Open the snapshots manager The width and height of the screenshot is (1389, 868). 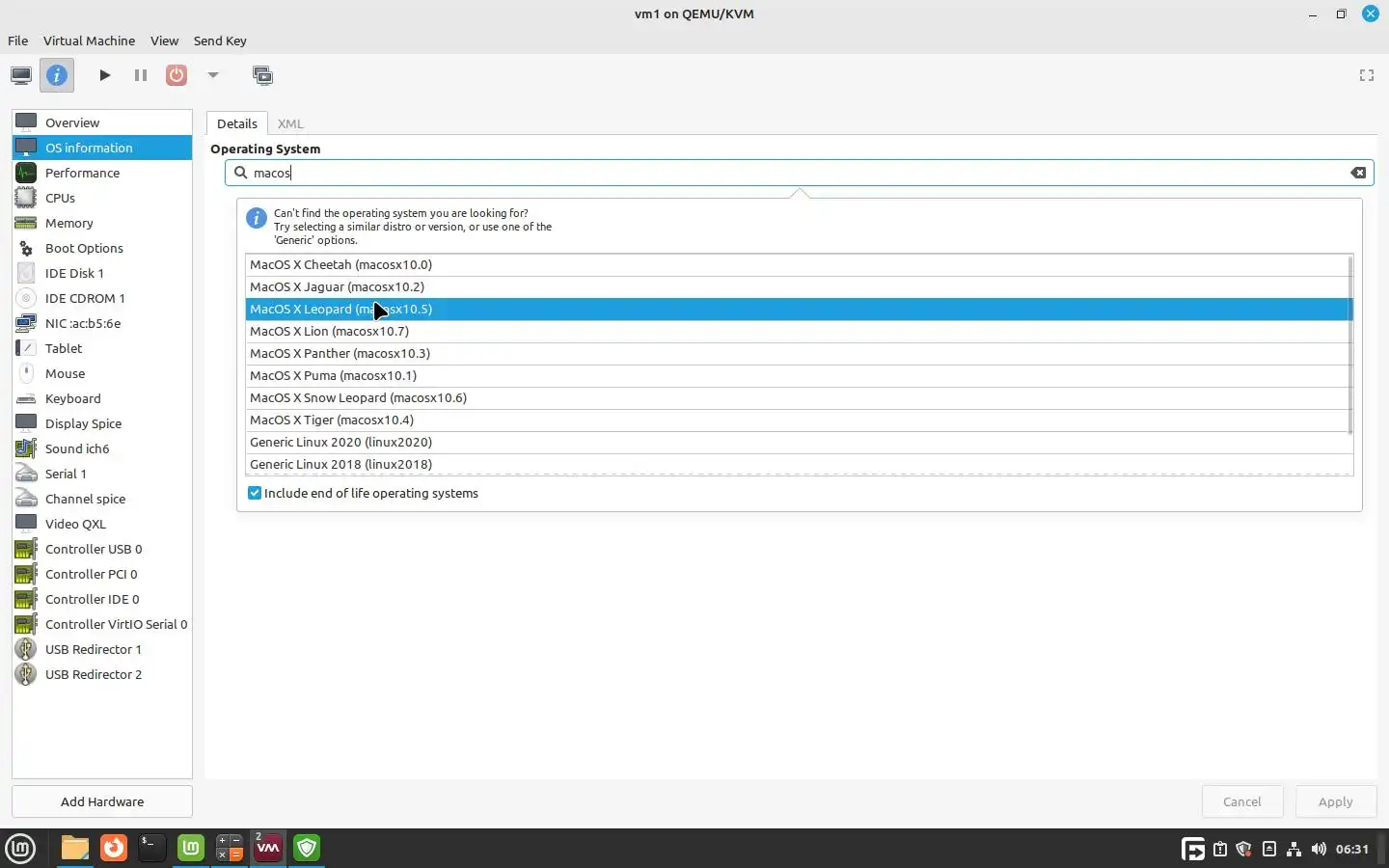point(262,75)
